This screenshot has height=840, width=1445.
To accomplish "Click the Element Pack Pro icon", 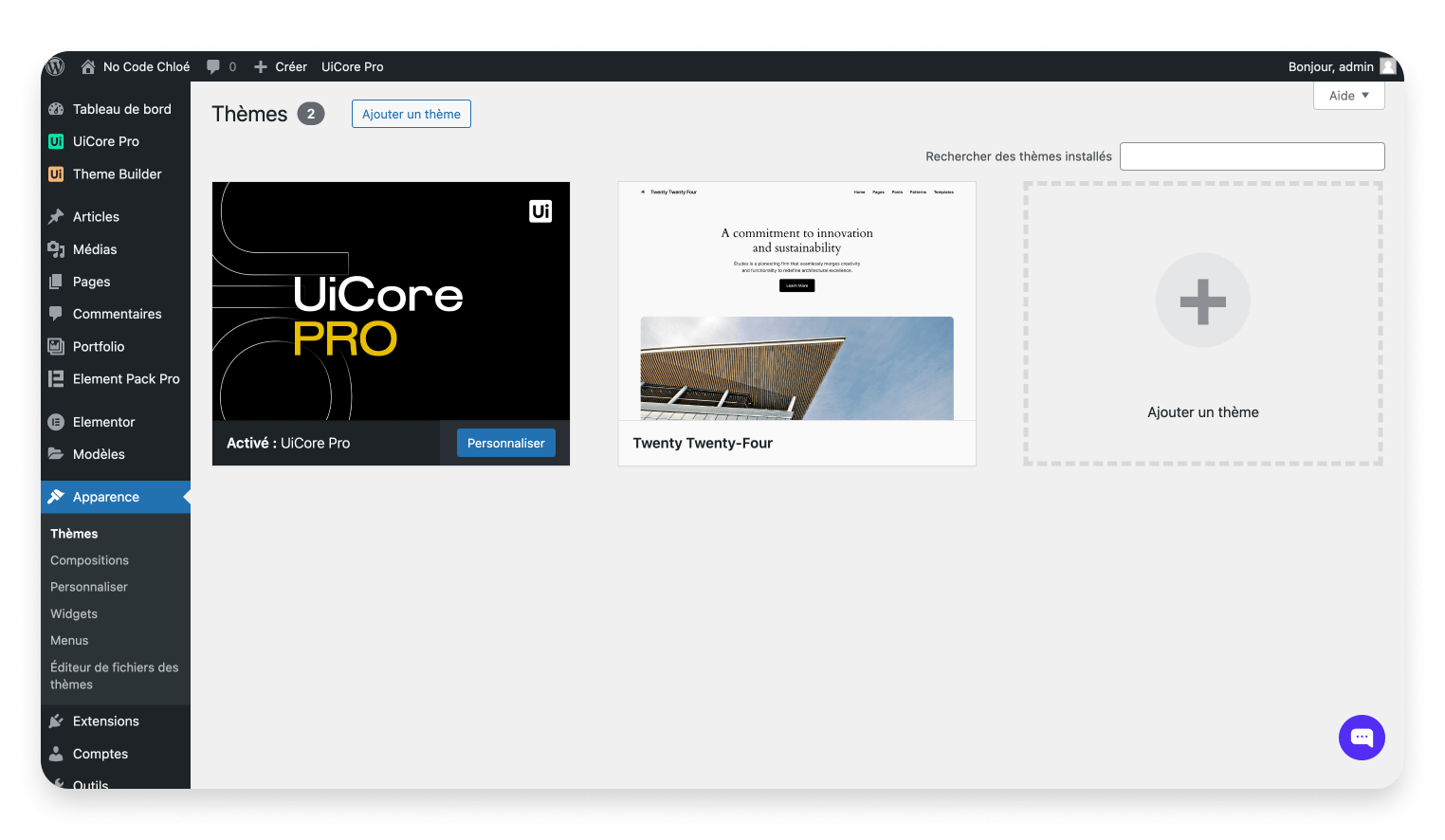I will coord(56,379).
